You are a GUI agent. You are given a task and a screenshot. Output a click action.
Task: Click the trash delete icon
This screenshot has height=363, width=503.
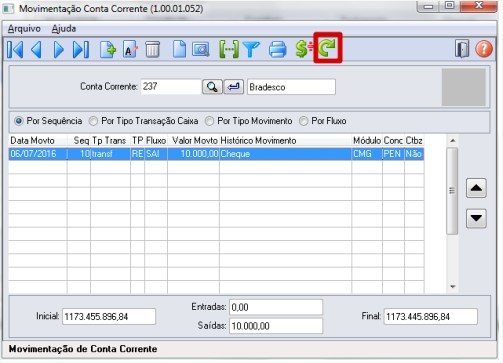tap(152, 50)
